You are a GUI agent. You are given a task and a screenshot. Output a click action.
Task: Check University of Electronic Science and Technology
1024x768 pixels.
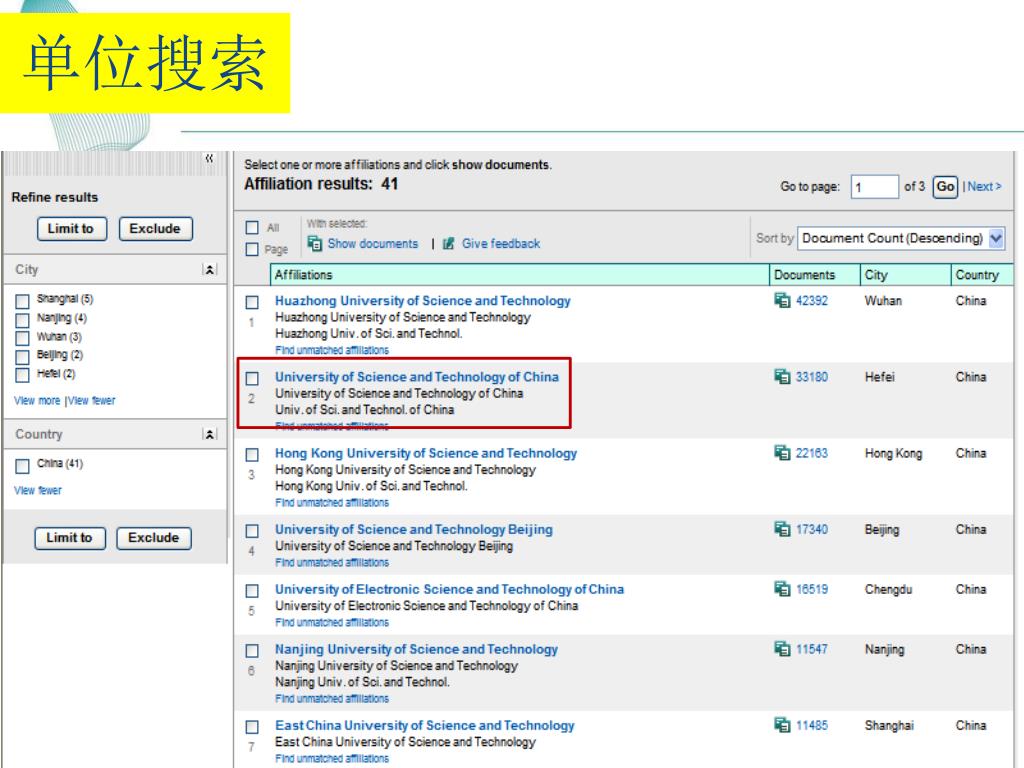pos(252,591)
